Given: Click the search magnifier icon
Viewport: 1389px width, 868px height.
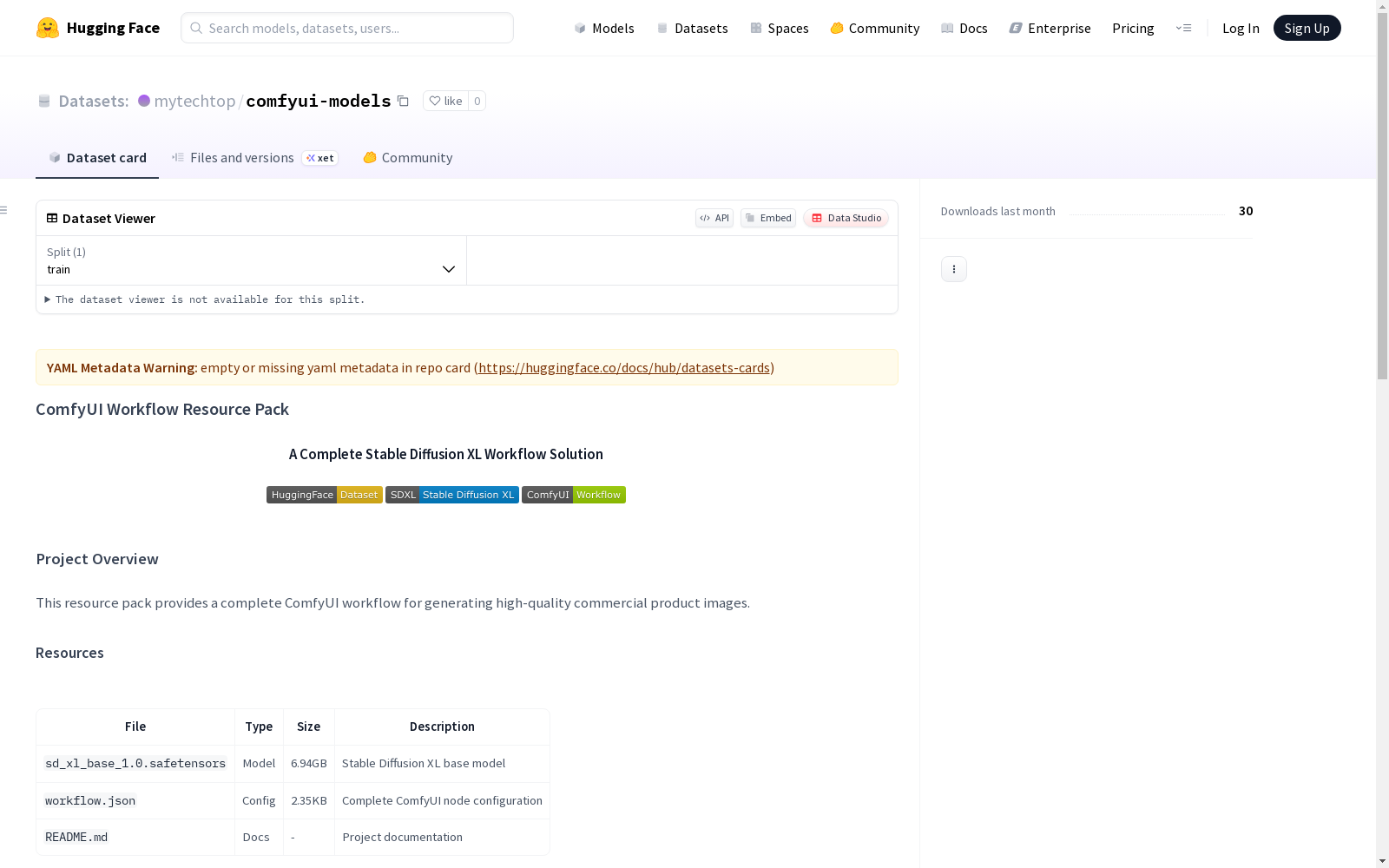Looking at the screenshot, I should pos(196,28).
